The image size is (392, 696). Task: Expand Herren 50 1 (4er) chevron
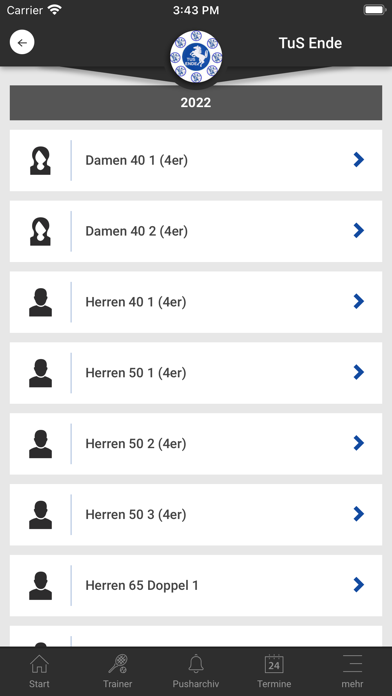[359, 372]
